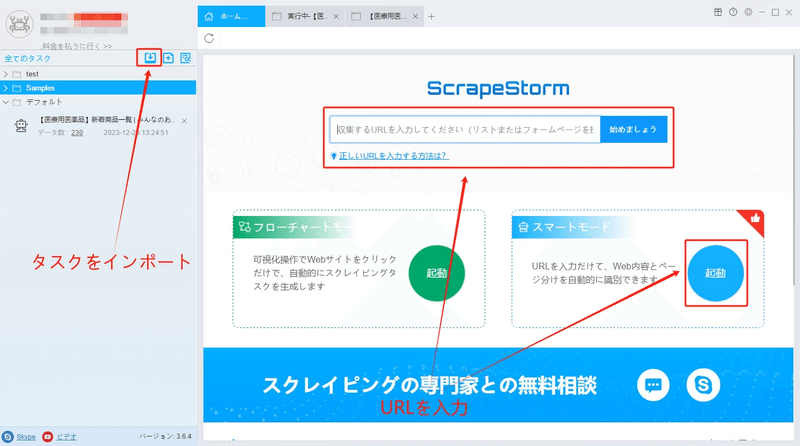800x446 pixels.
Task: Open the 料金を払うに行く link
Action: (77, 46)
